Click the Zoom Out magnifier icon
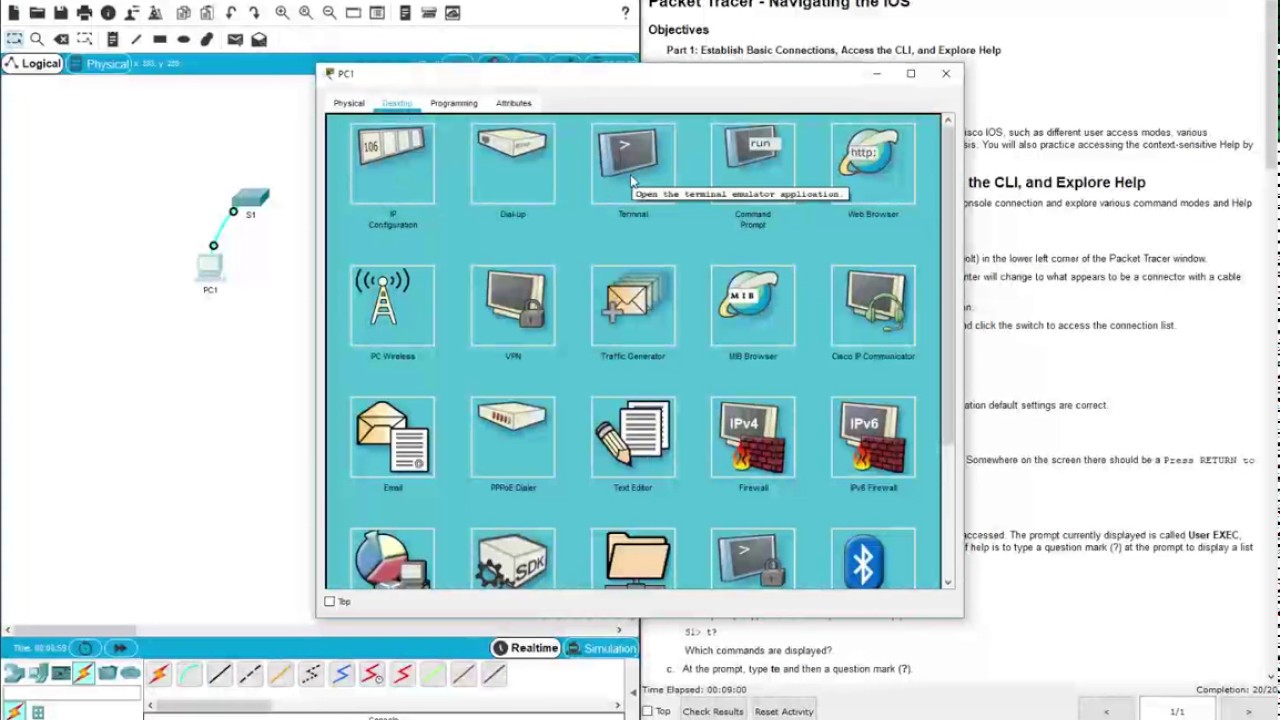 (330, 13)
